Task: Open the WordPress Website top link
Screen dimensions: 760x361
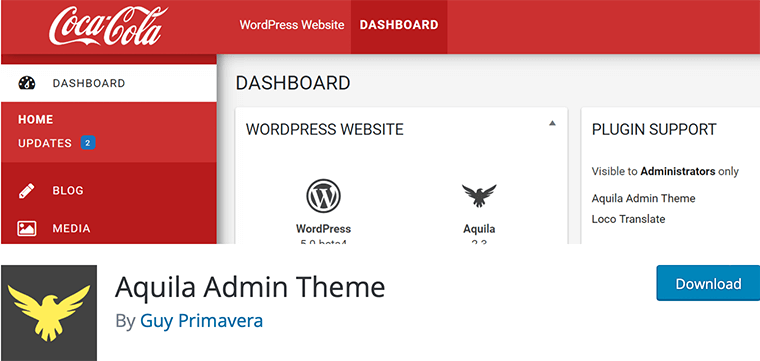Action: point(292,25)
